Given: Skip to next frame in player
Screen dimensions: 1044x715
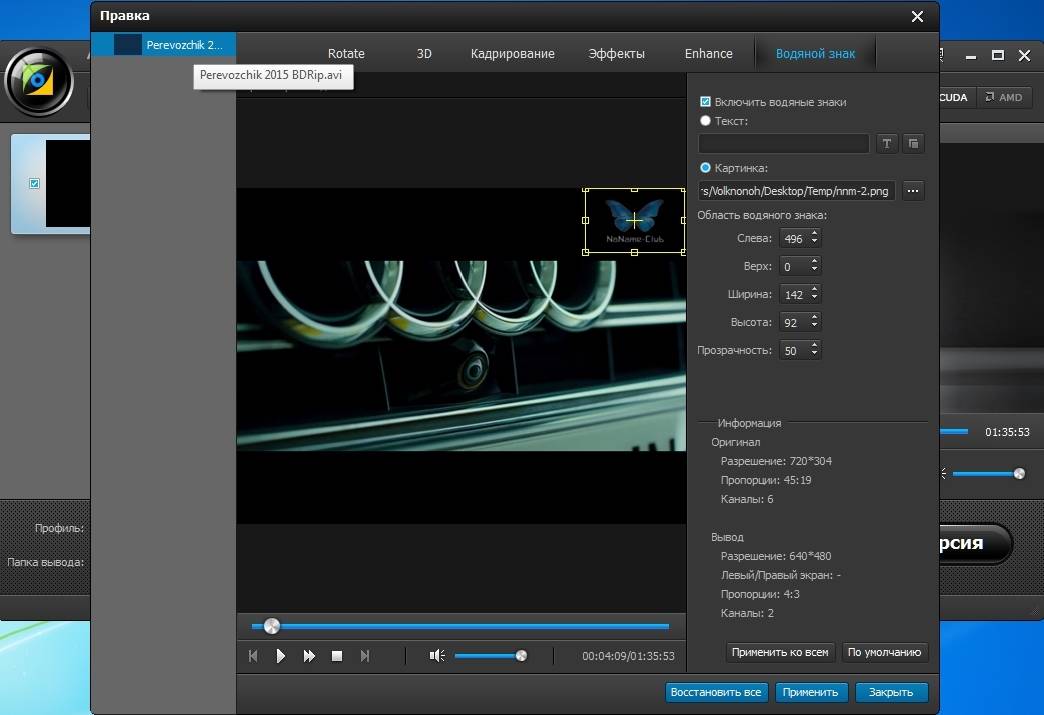Looking at the screenshot, I should pos(365,656).
